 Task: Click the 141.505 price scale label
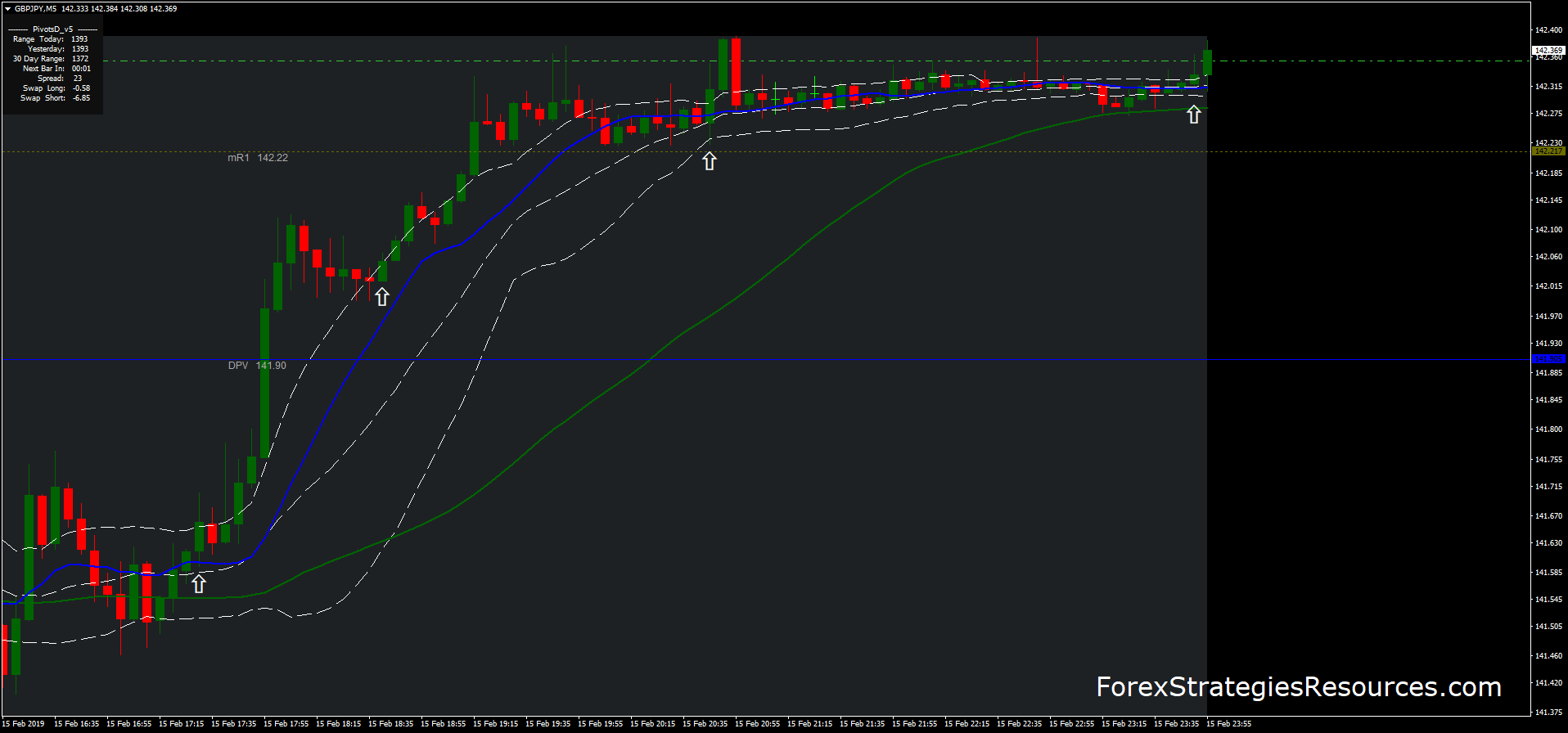tap(1548, 627)
